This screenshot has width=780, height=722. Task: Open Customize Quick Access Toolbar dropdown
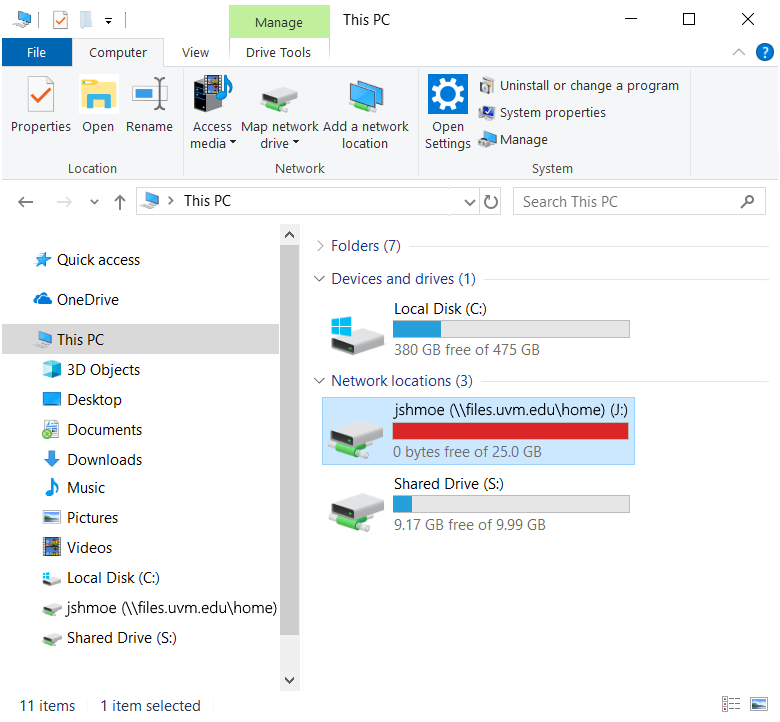tap(108, 20)
